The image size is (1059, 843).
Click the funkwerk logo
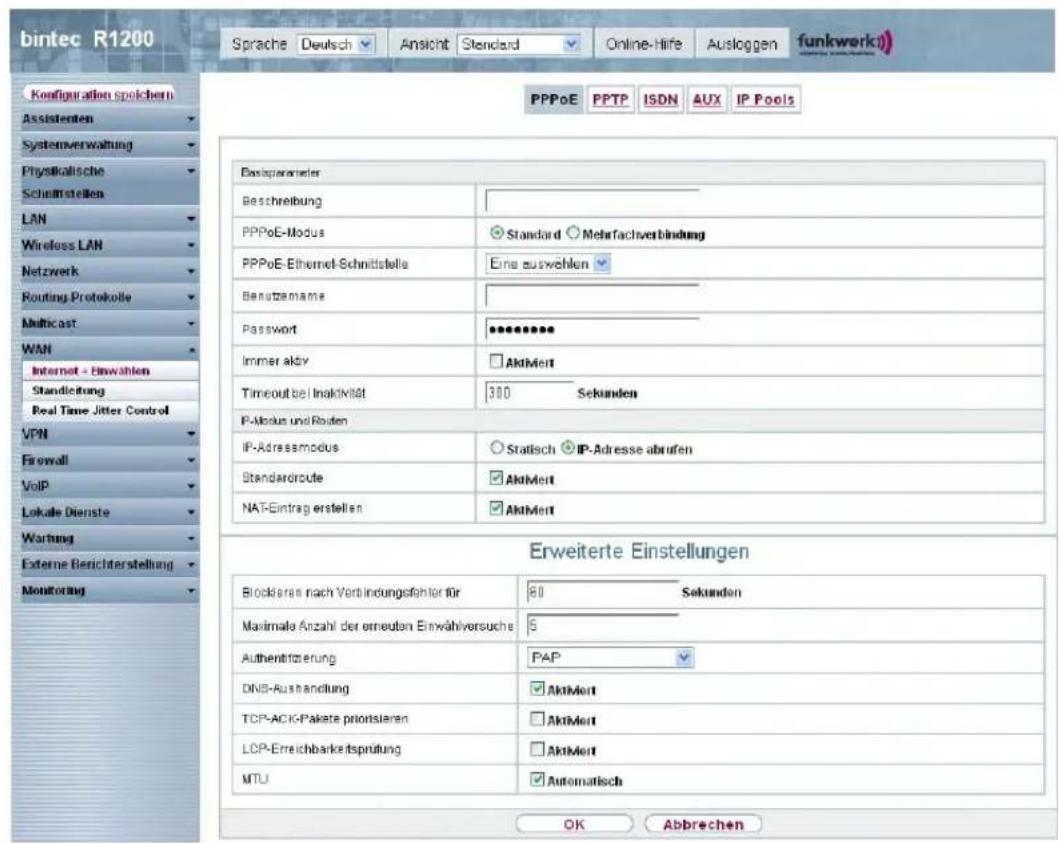844,43
